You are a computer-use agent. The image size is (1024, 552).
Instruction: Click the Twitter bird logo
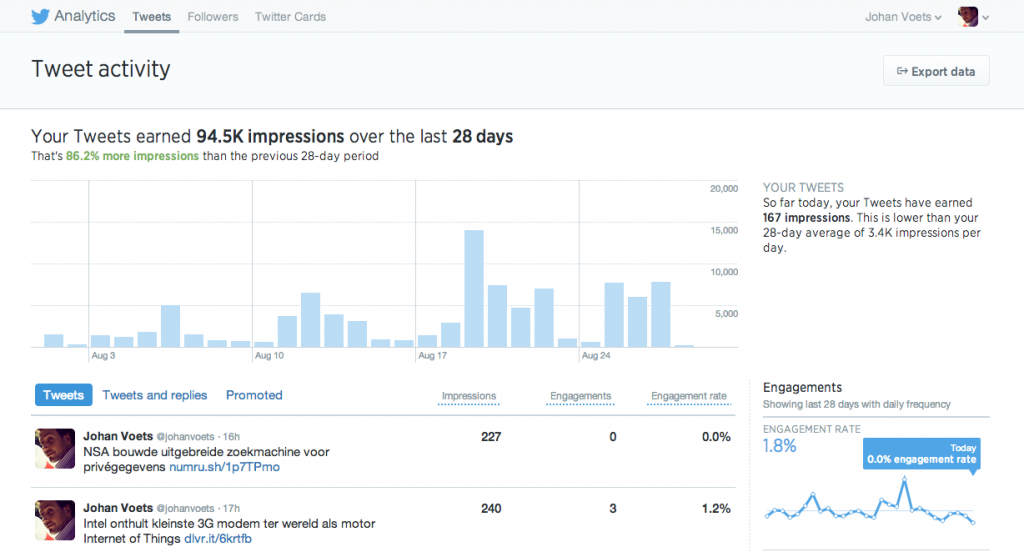coord(40,17)
